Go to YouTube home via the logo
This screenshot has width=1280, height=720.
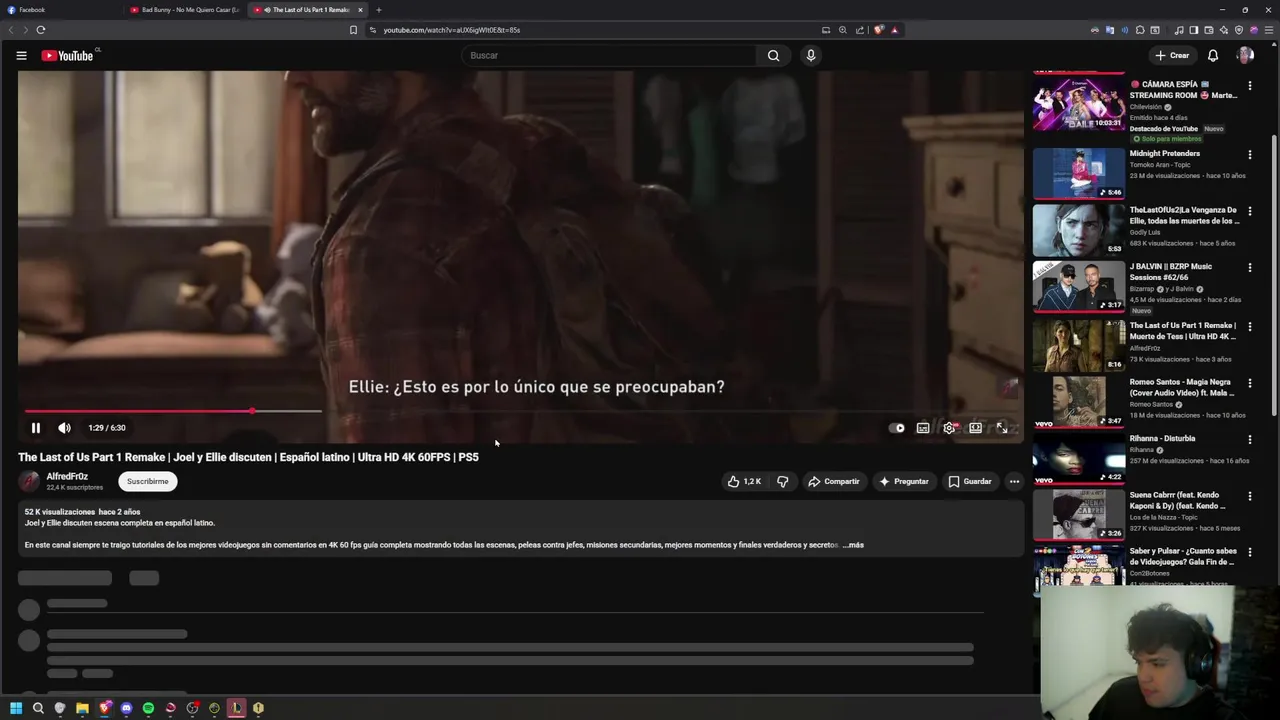(67, 56)
